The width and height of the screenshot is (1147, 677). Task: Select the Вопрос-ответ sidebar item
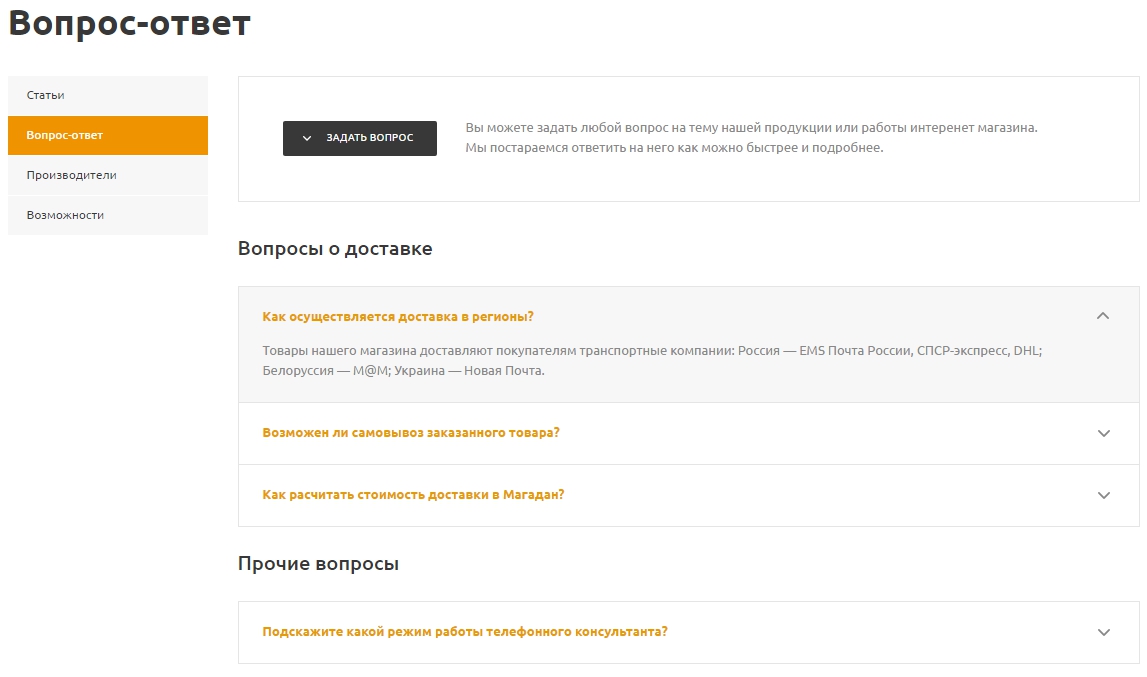[x=108, y=135]
